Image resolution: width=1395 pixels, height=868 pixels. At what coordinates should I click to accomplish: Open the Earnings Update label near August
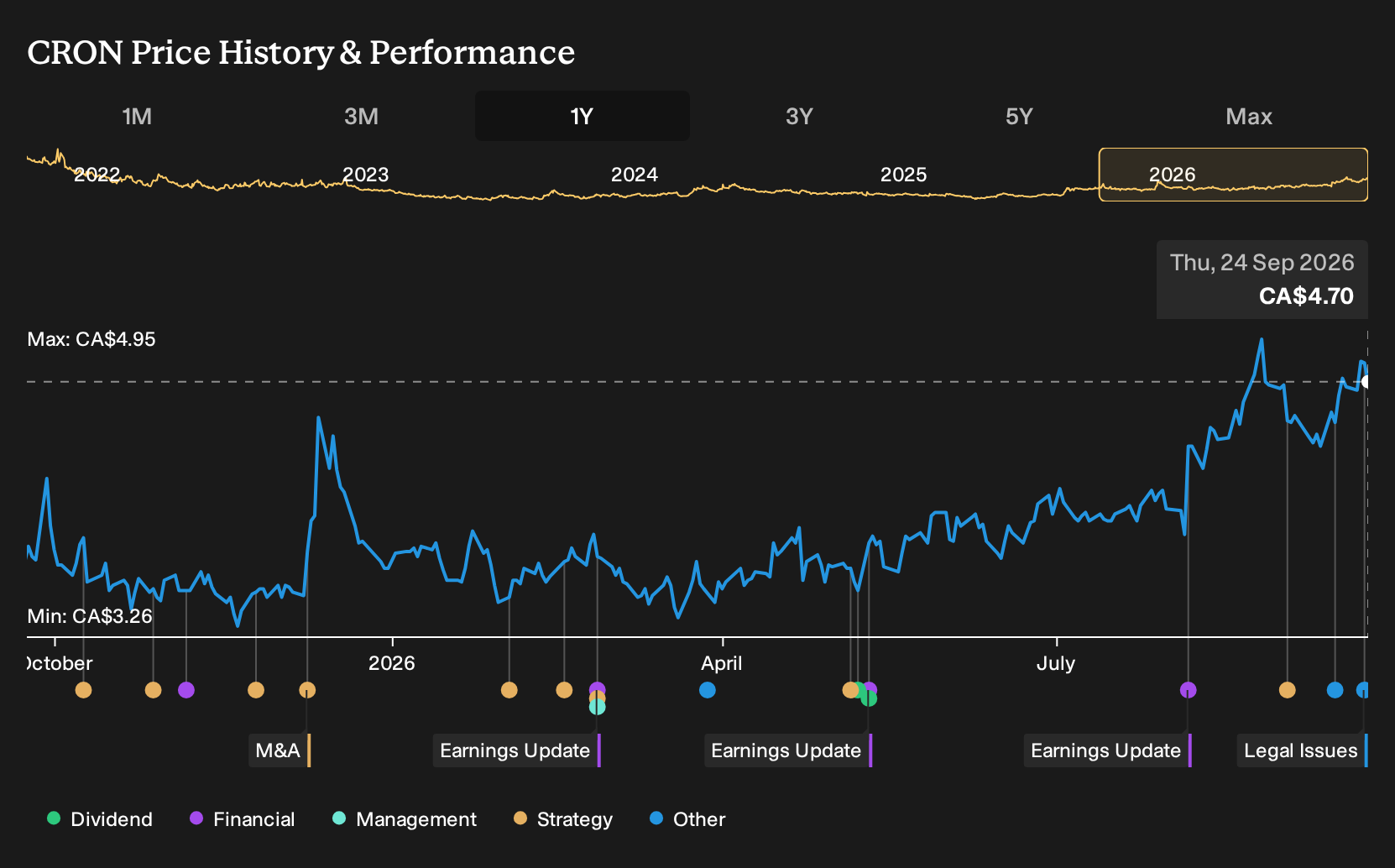[1108, 750]
